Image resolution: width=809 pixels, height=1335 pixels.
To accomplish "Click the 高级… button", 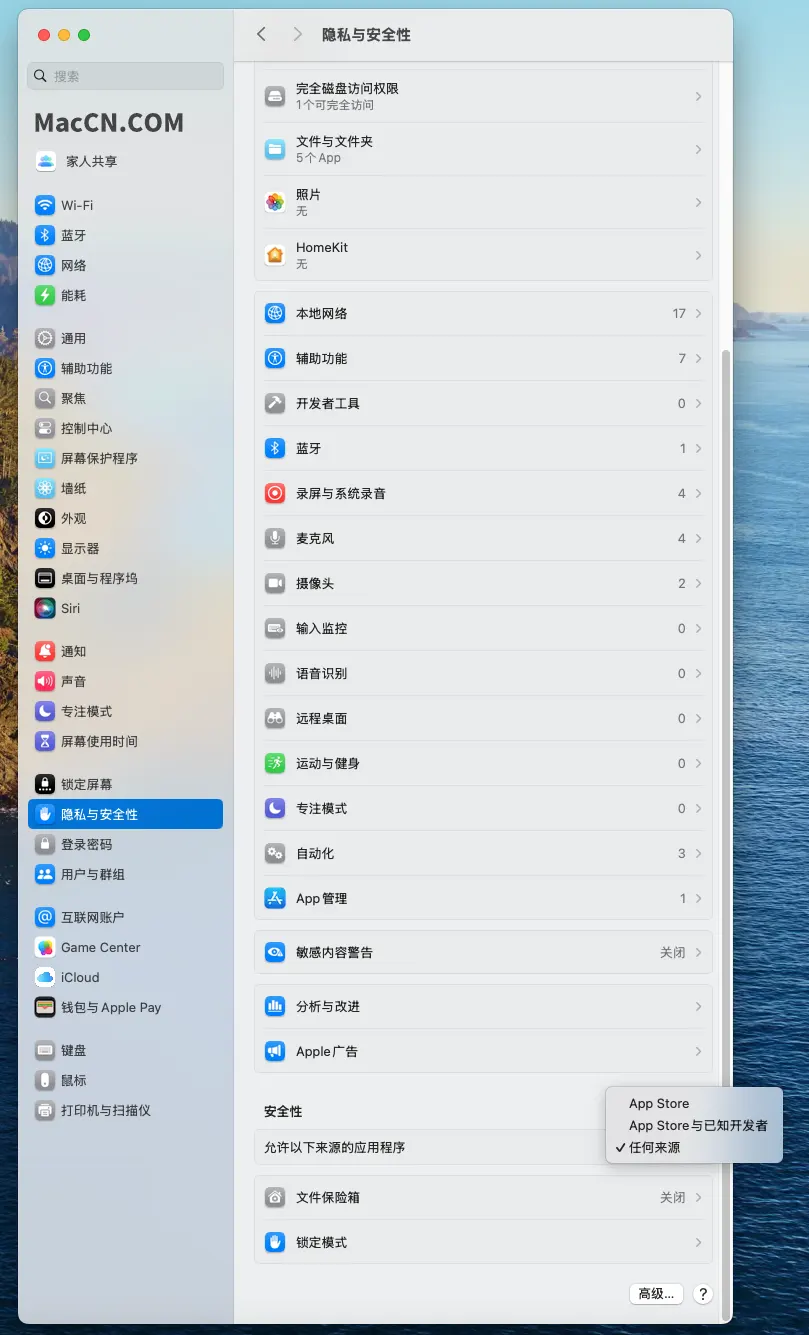I will [x=656, y=1293].
